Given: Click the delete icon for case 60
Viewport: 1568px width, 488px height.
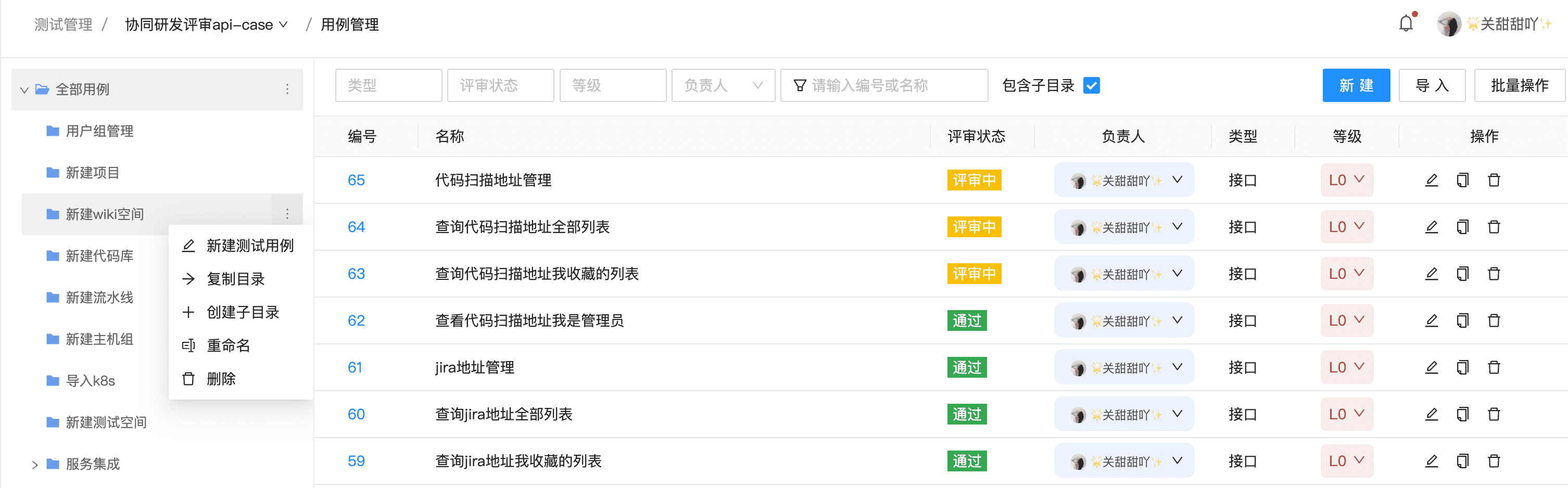Looking at the screenshot, I should coord(1495,414).
